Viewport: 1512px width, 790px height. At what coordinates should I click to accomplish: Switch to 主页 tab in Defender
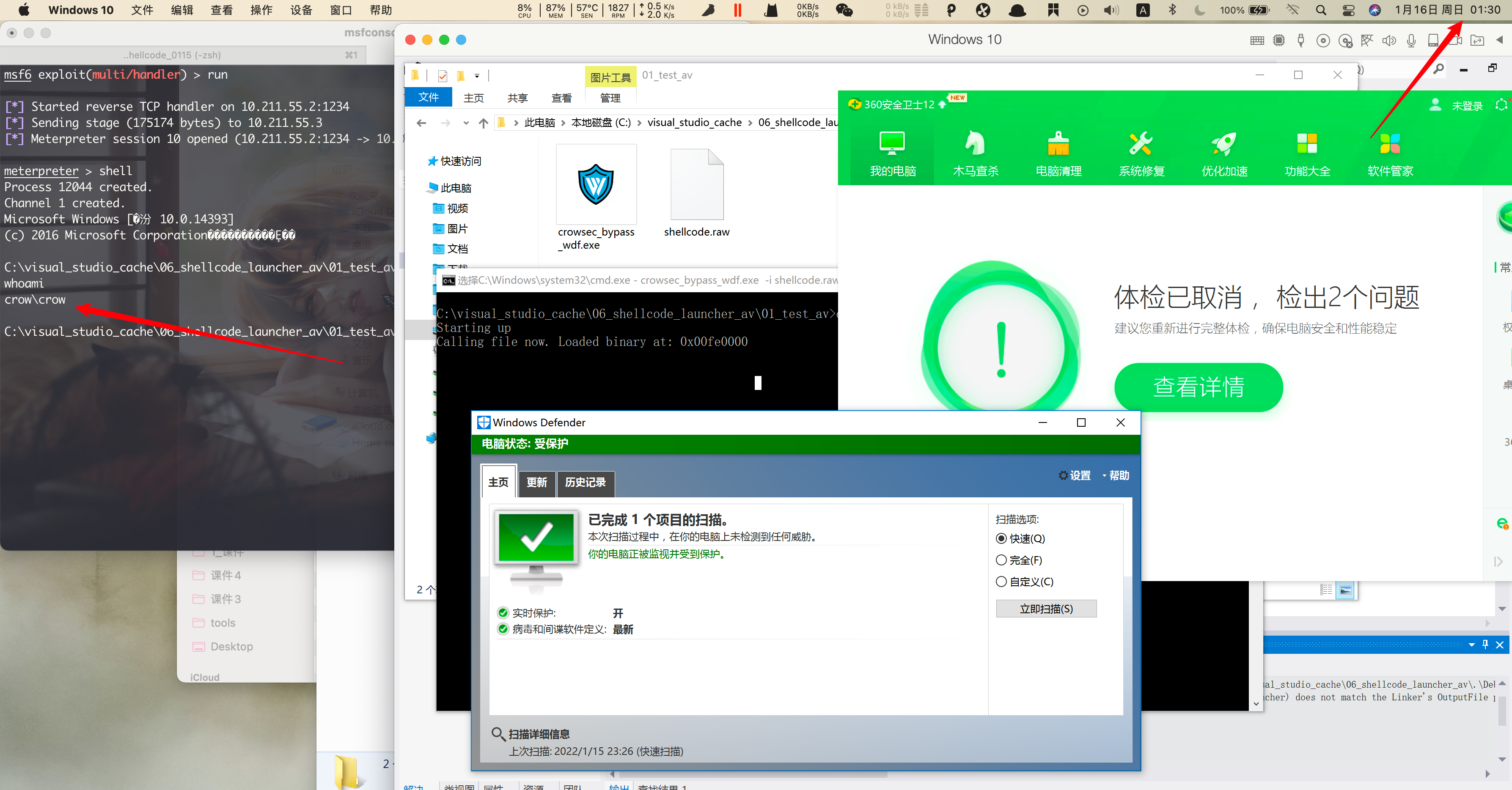point(498,482)
